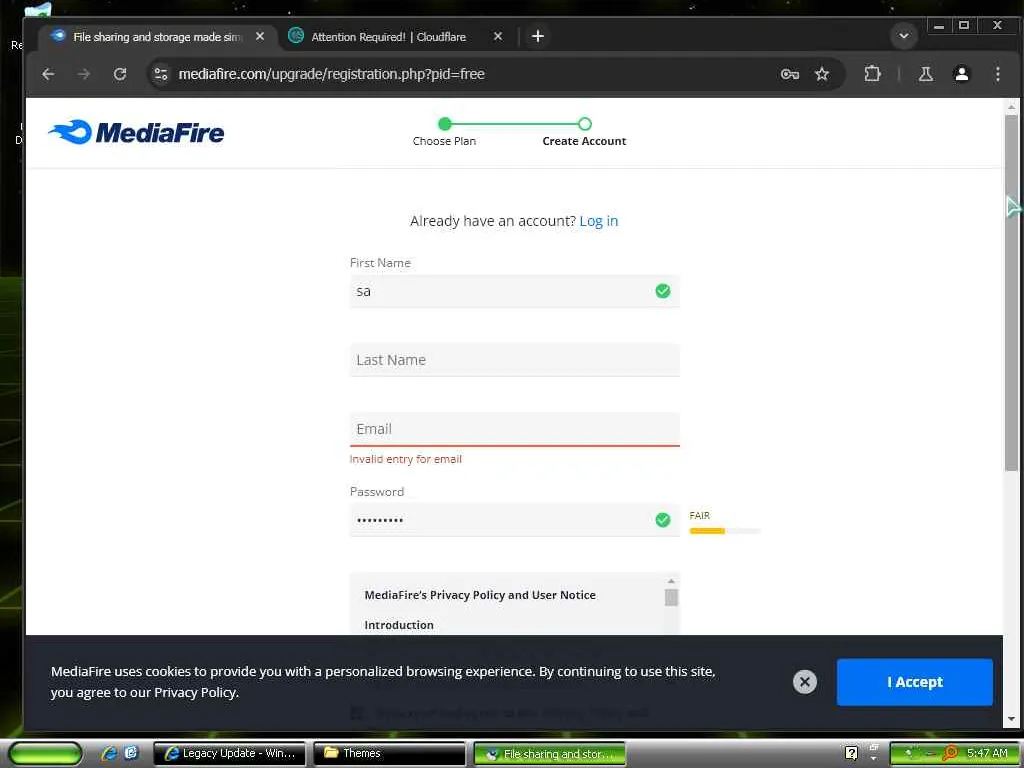
Task: Dismiss the cookie banner with X button
Action: pos(805,682)
